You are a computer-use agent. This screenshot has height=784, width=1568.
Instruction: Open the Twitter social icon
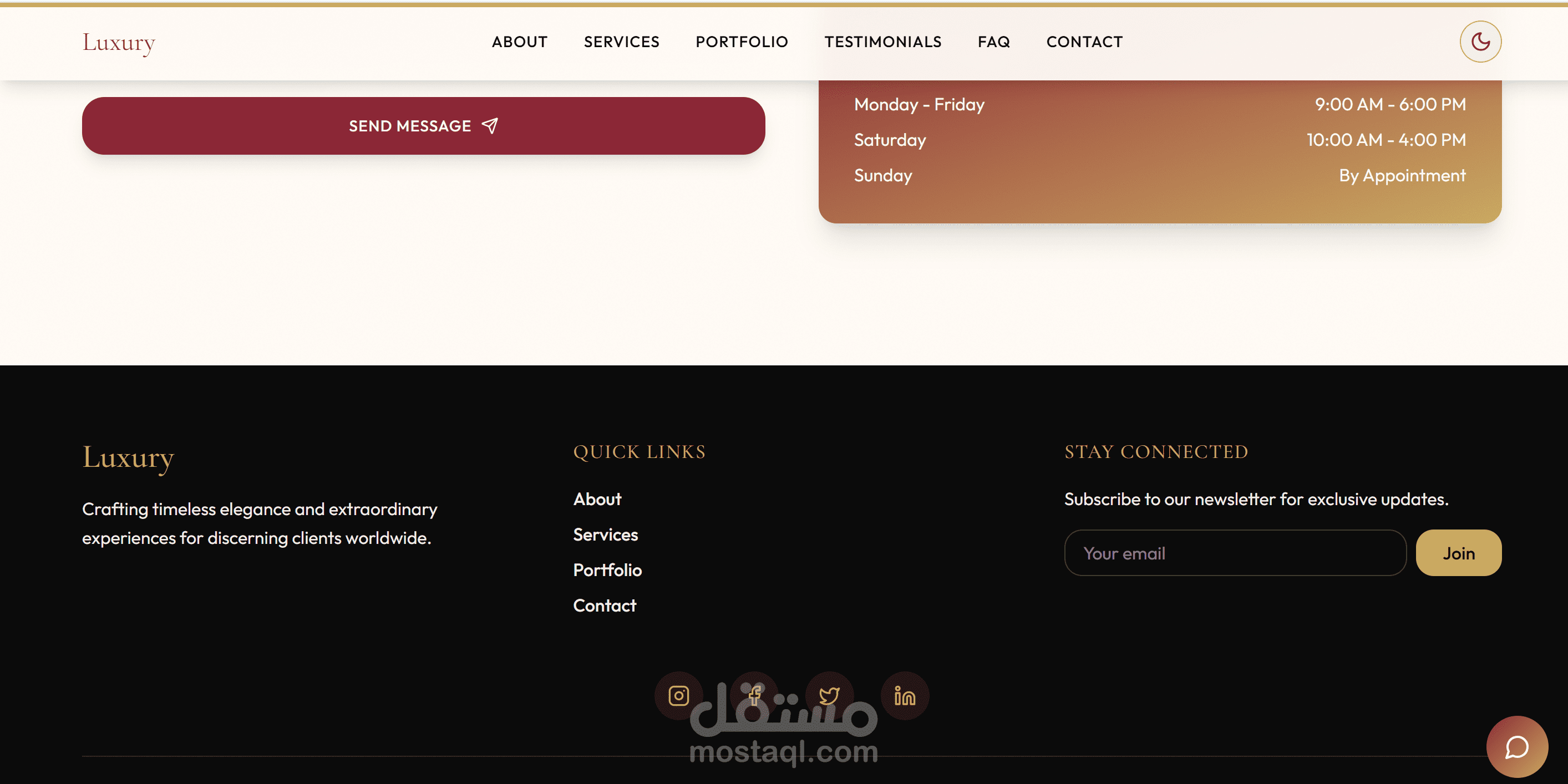click(829, 695)
